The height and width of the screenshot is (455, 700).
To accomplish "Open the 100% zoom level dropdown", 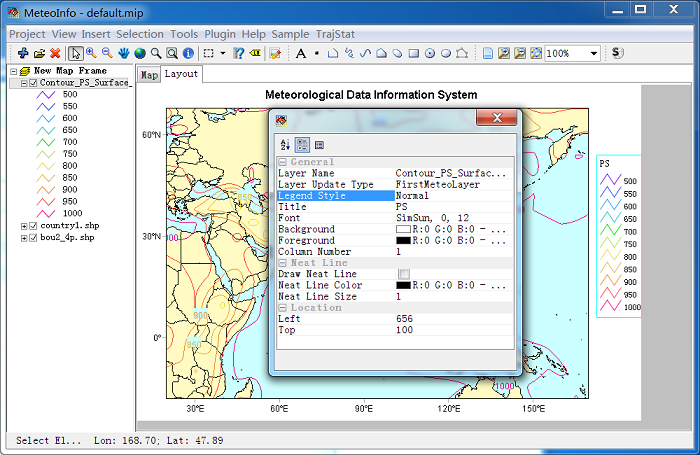I will [x=592, y=53].
